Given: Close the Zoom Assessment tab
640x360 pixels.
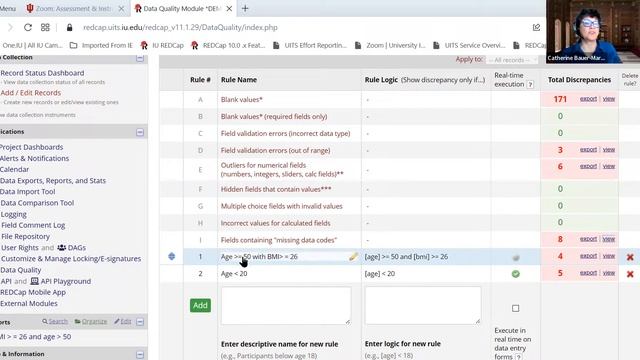Looking at the screenshot, I should [x=121, y=9].
